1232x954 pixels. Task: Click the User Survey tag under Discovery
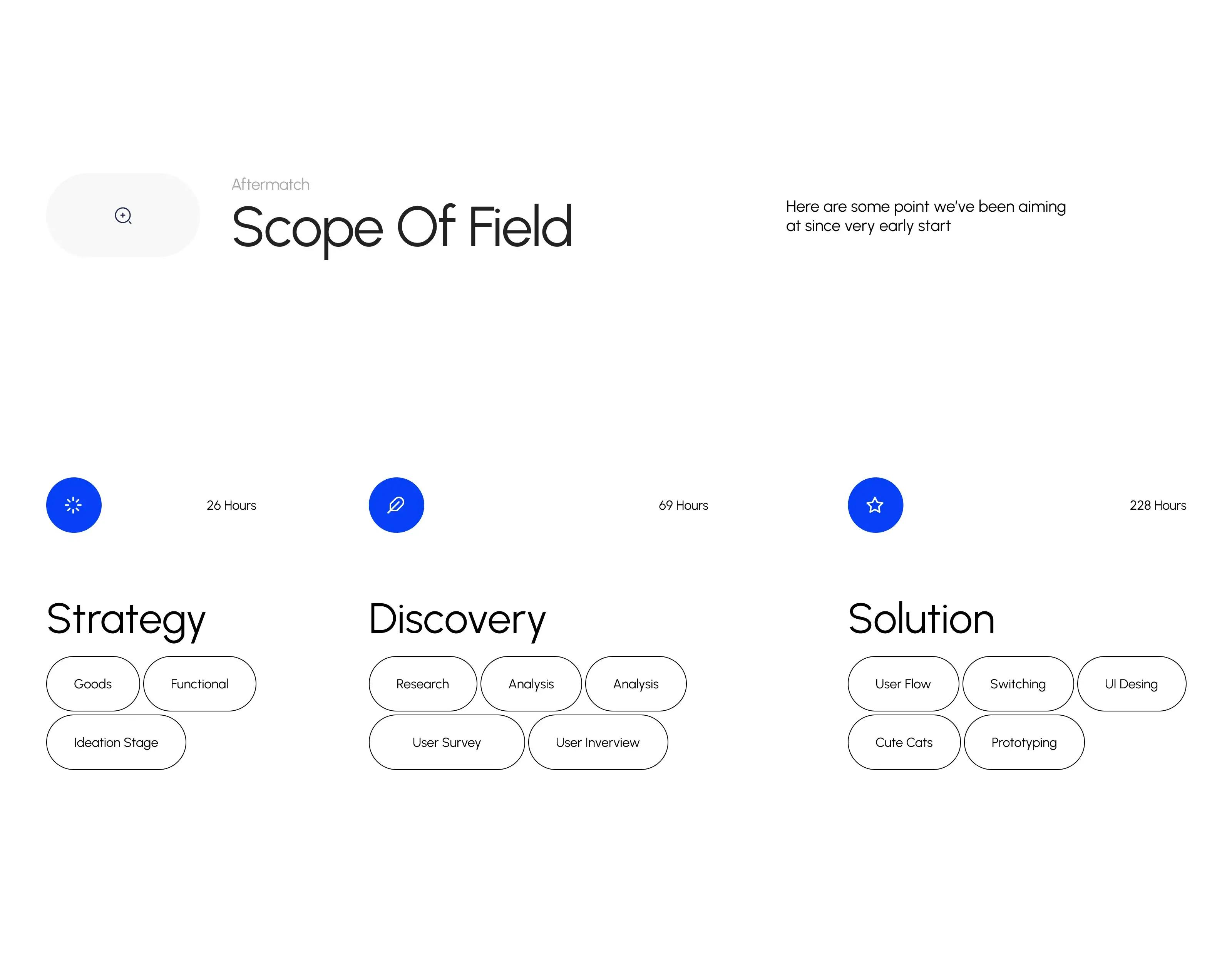tap(447, 742)
